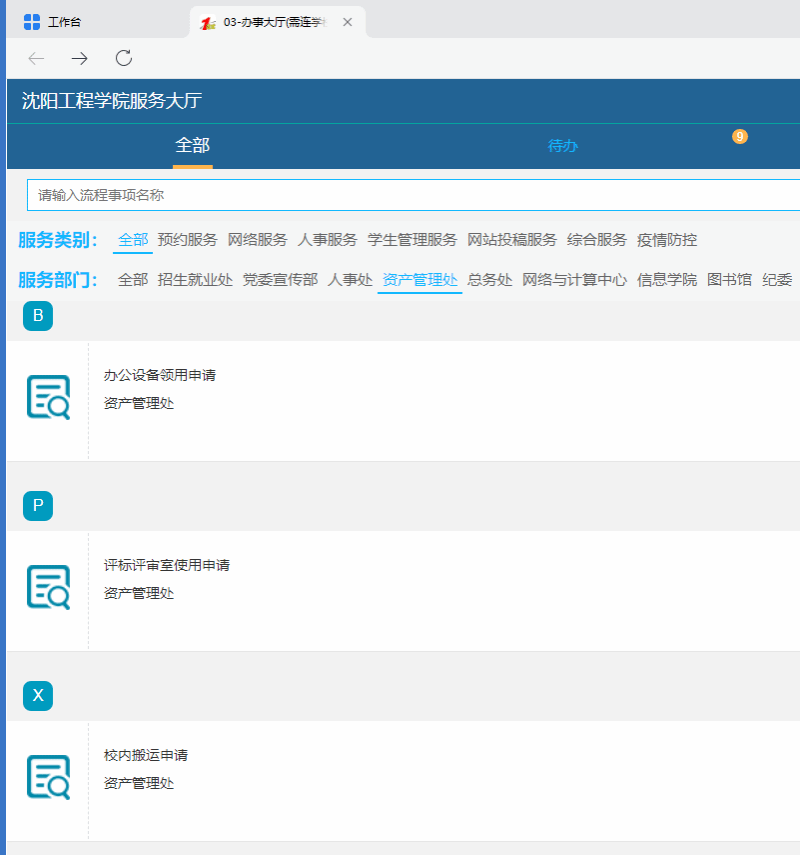Viewport: 800px width, 855px height.
Task: Select department 纪委
Action: (x=777, y=280)
